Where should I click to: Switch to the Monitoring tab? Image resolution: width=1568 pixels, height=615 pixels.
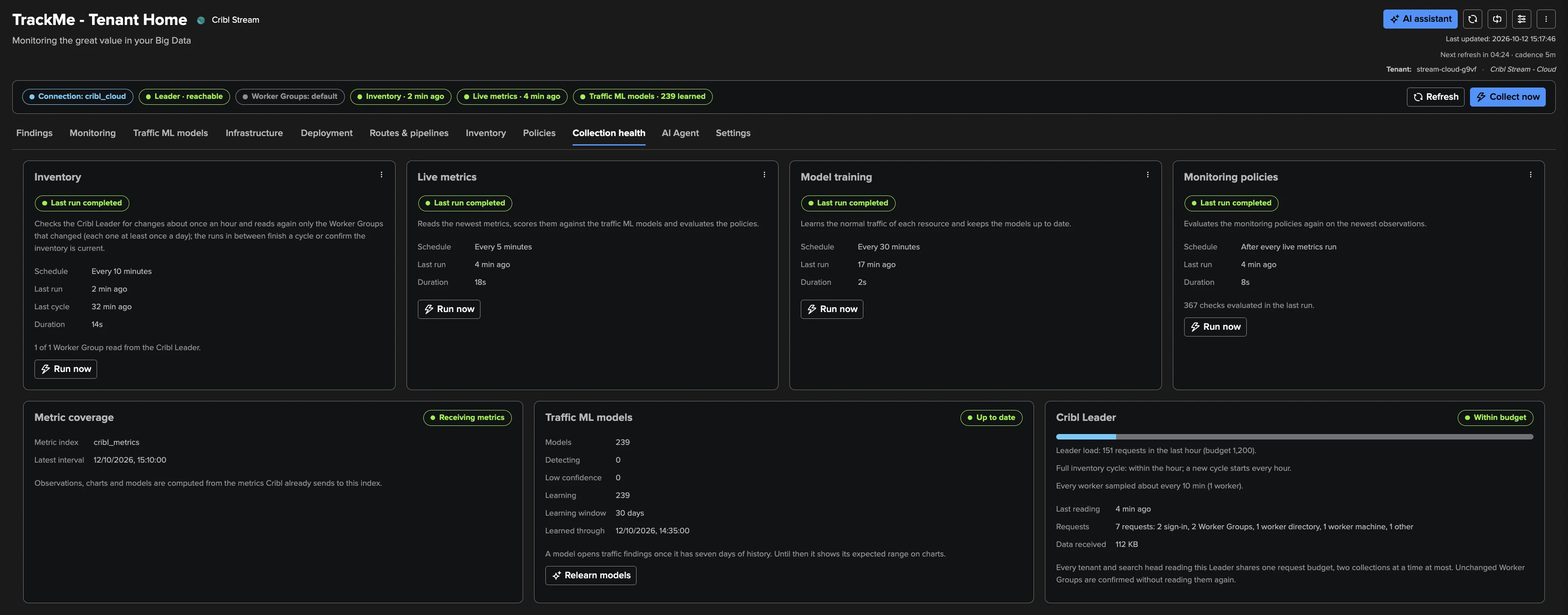[93, 133]
